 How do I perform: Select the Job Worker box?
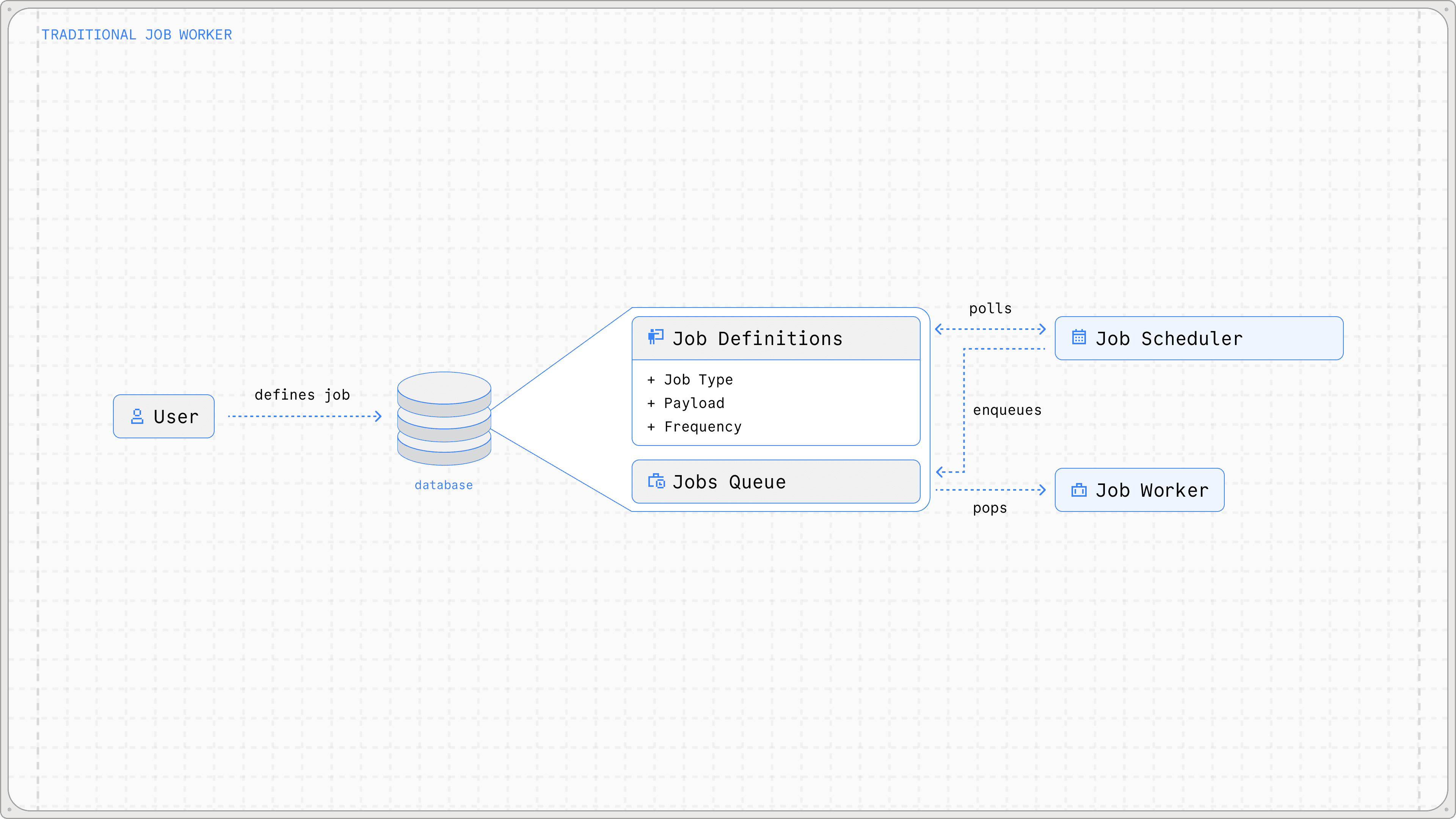pos(1139,490)
